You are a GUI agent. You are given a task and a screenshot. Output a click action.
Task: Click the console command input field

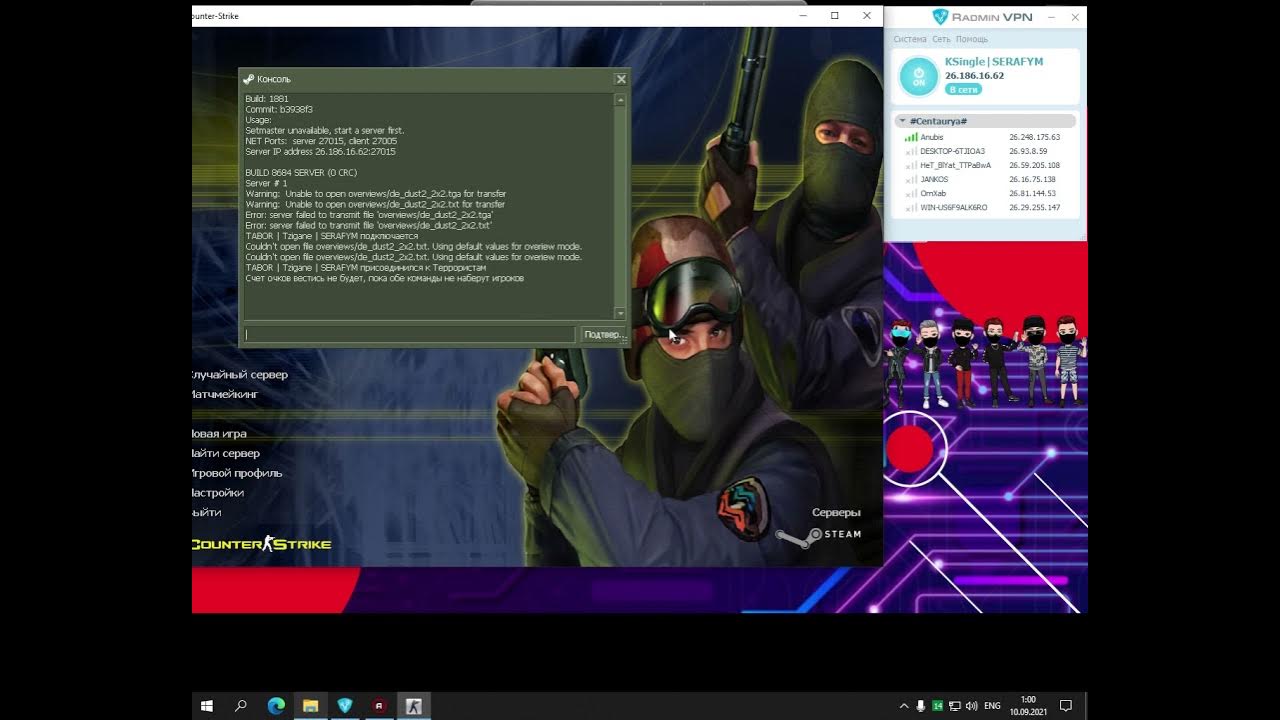coord(410,335)
